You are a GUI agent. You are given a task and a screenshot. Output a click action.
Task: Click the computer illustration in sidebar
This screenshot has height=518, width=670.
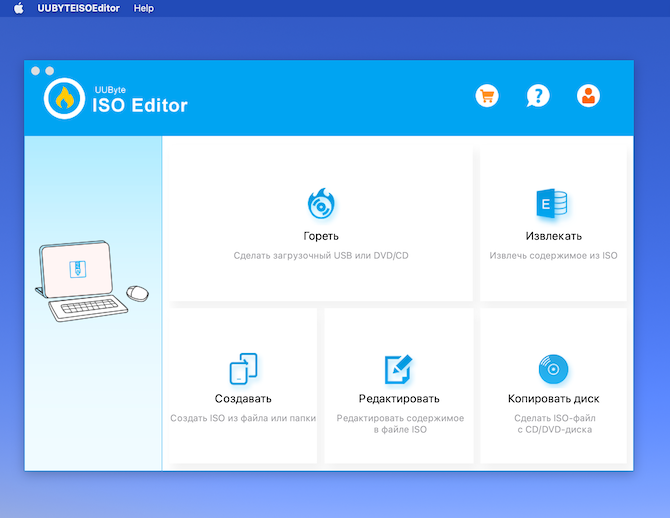(x=92, y=280)
